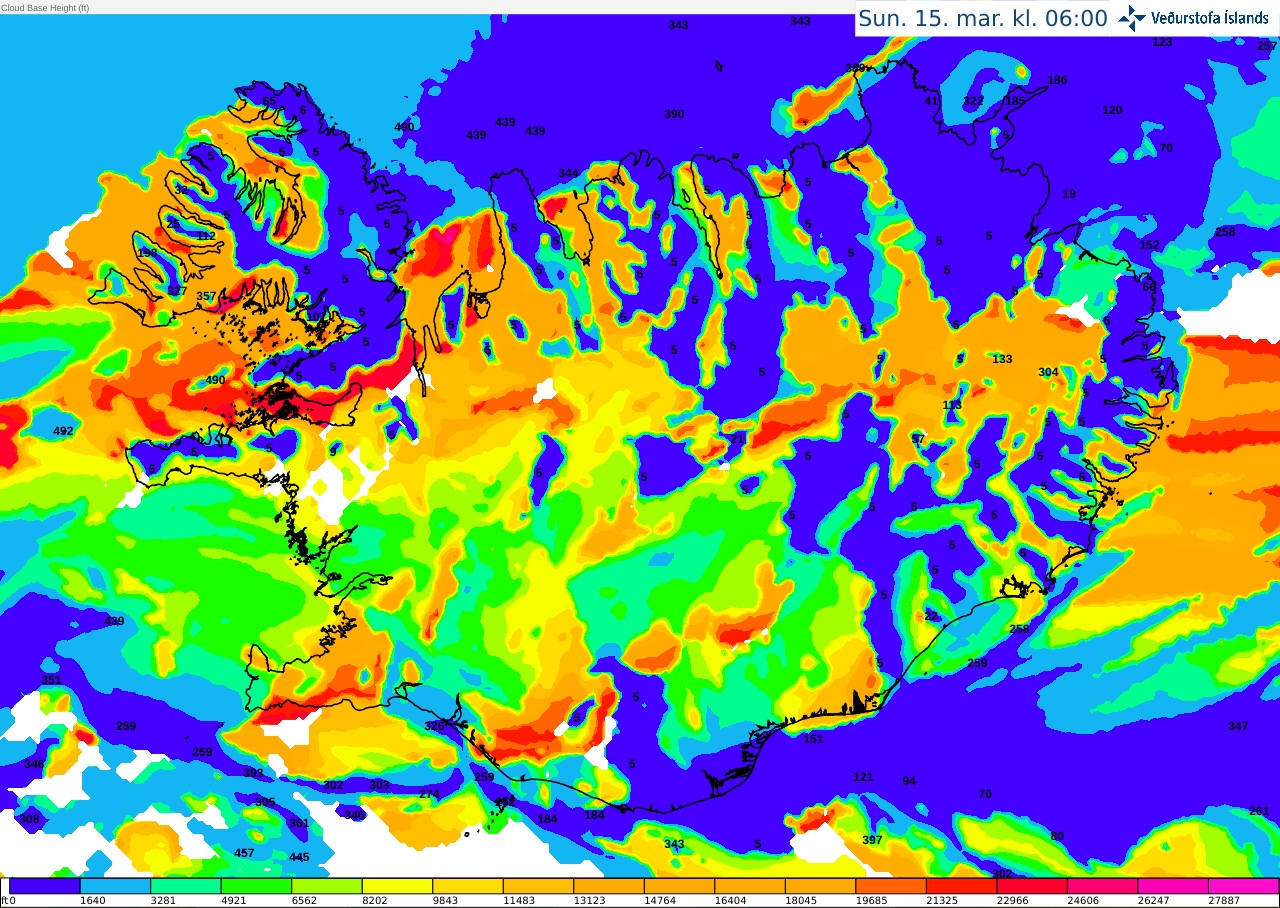Select the gold legend swatch 9843 to 11483

click(x=468, y=886)
